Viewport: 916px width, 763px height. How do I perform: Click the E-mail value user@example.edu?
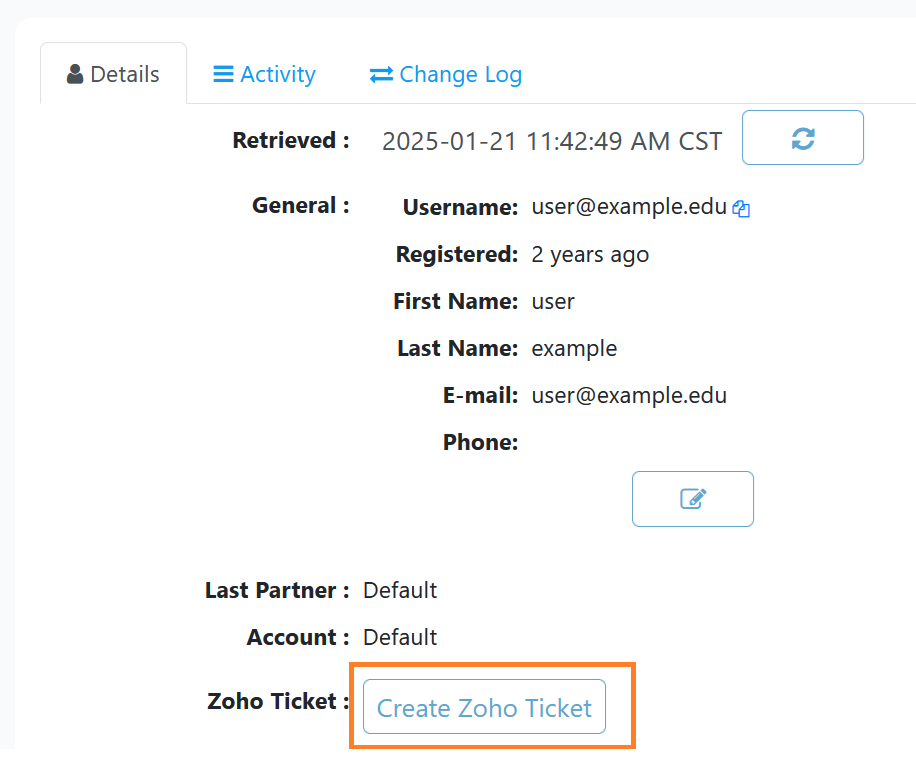coord(628,395)
